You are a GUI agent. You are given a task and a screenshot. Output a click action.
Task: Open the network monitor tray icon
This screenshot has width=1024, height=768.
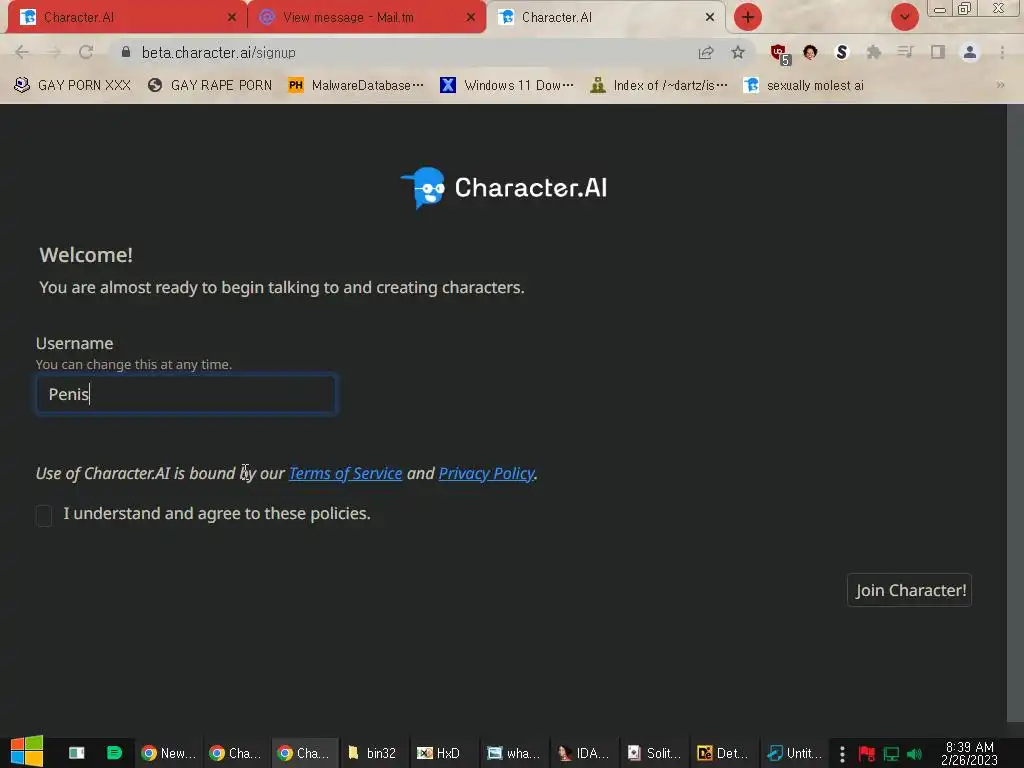click(x=891, y=754)
